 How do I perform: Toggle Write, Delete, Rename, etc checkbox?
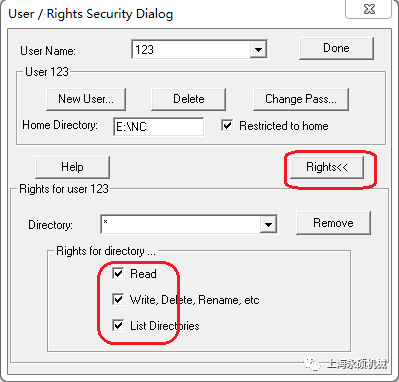point(118,299)
